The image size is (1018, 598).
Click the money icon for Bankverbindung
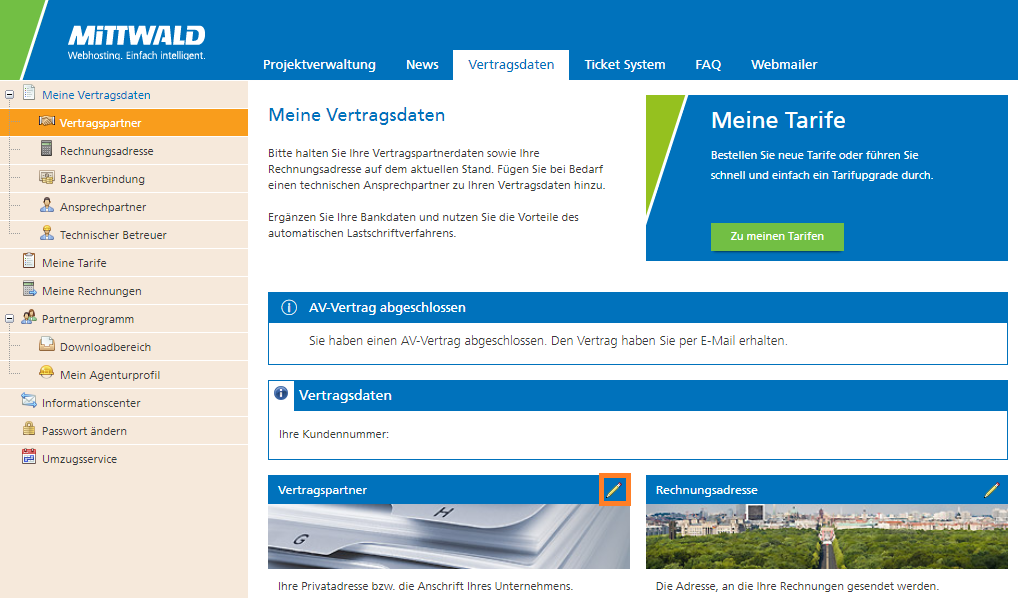[47, 177]
